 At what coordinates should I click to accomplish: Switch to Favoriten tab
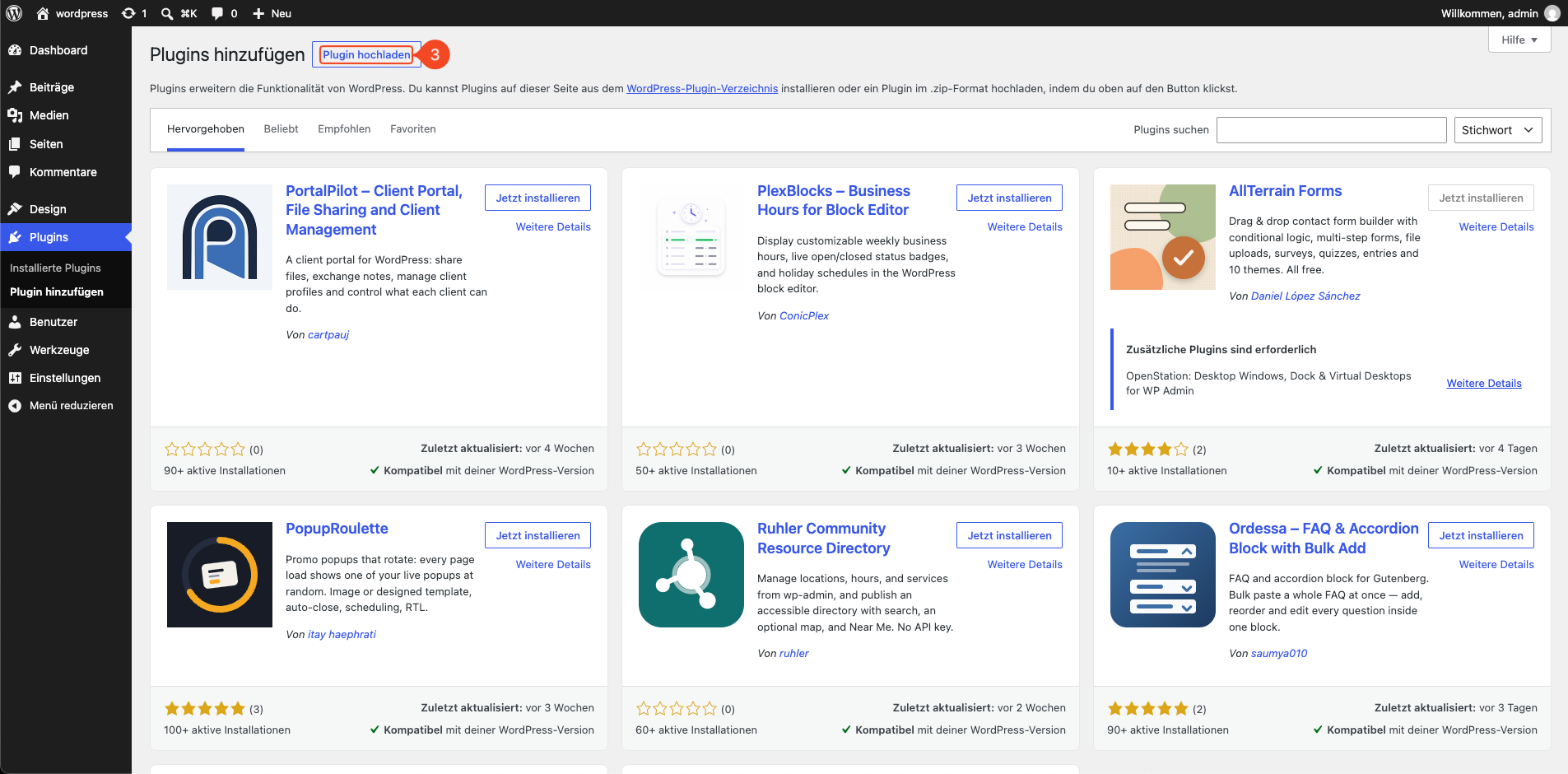[413, 129]
